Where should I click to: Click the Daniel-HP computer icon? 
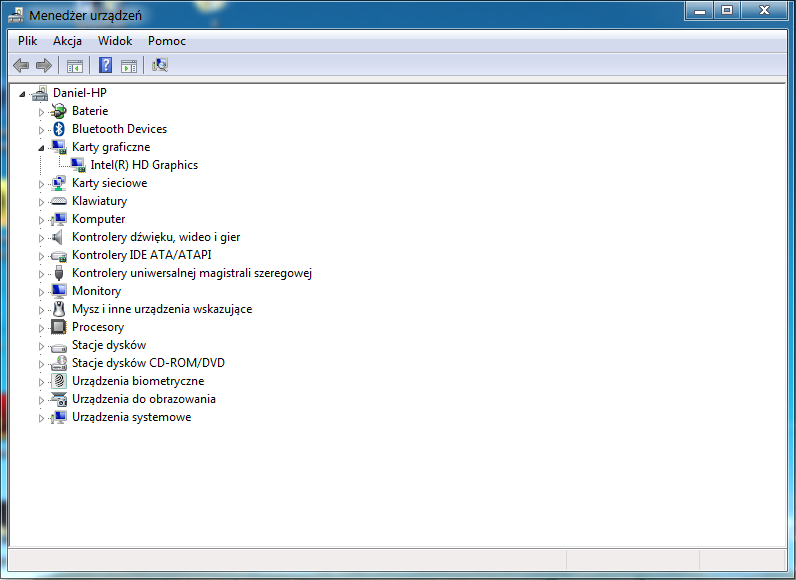[40, 93]
